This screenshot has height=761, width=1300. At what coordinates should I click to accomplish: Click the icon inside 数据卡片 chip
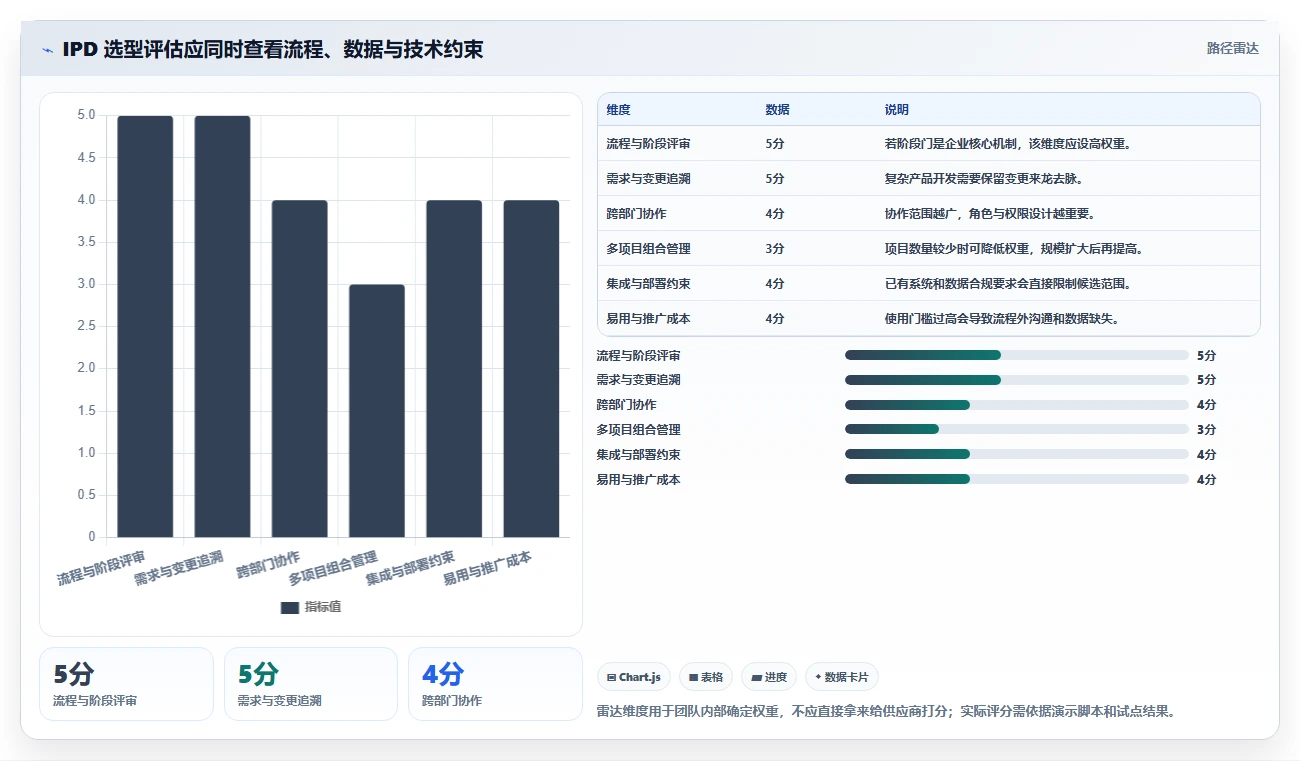click(818, 677)
